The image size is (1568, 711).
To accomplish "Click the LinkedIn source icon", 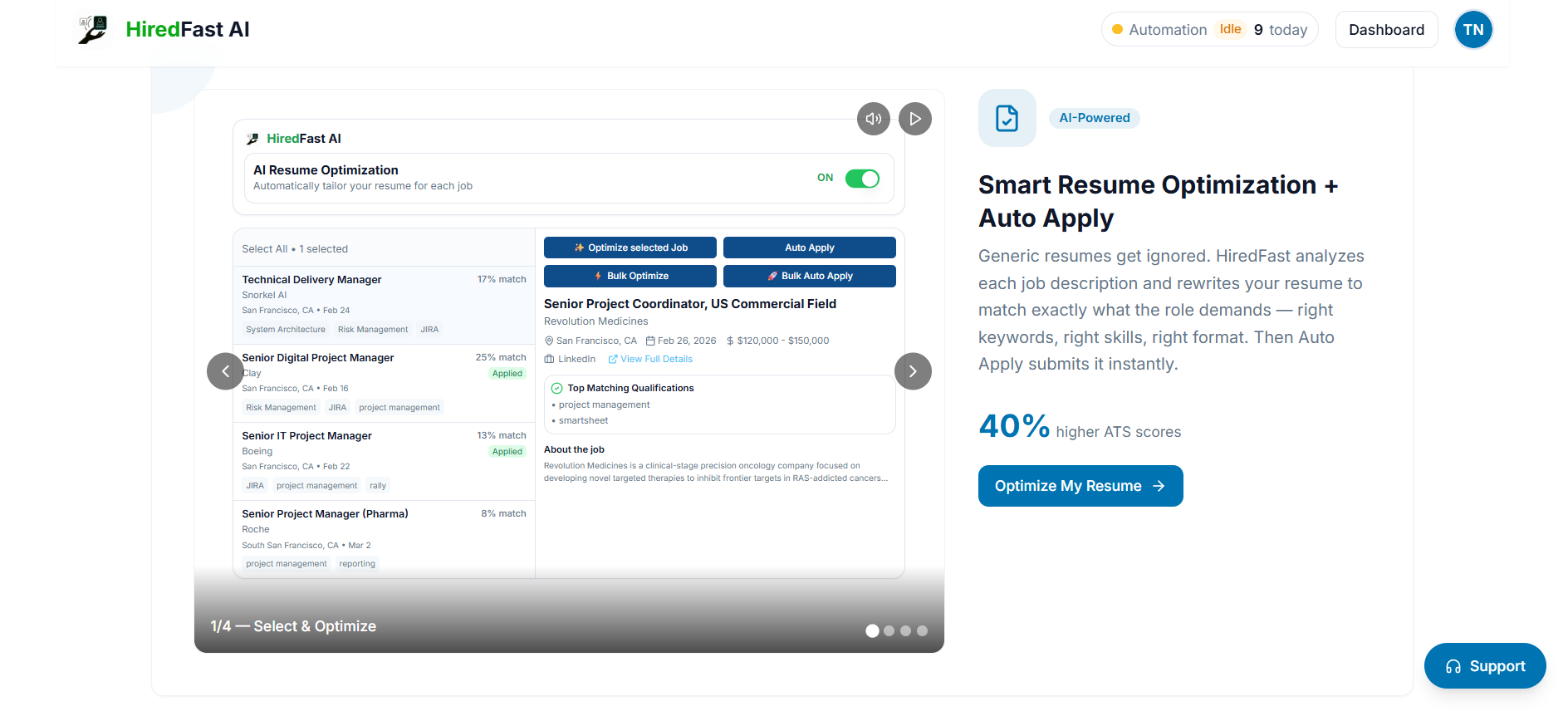I will (549, 359).
